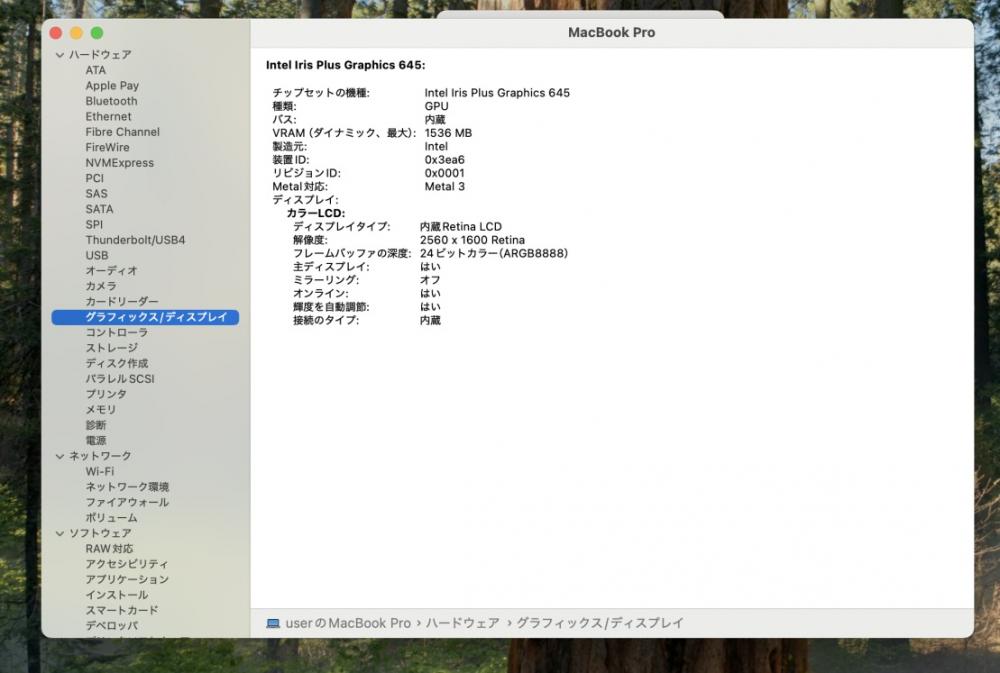1000x673 pixels.
Task: Select the highlighted グラフィックス/ディスプレイ sidebar row
Action: click(145, 317)
